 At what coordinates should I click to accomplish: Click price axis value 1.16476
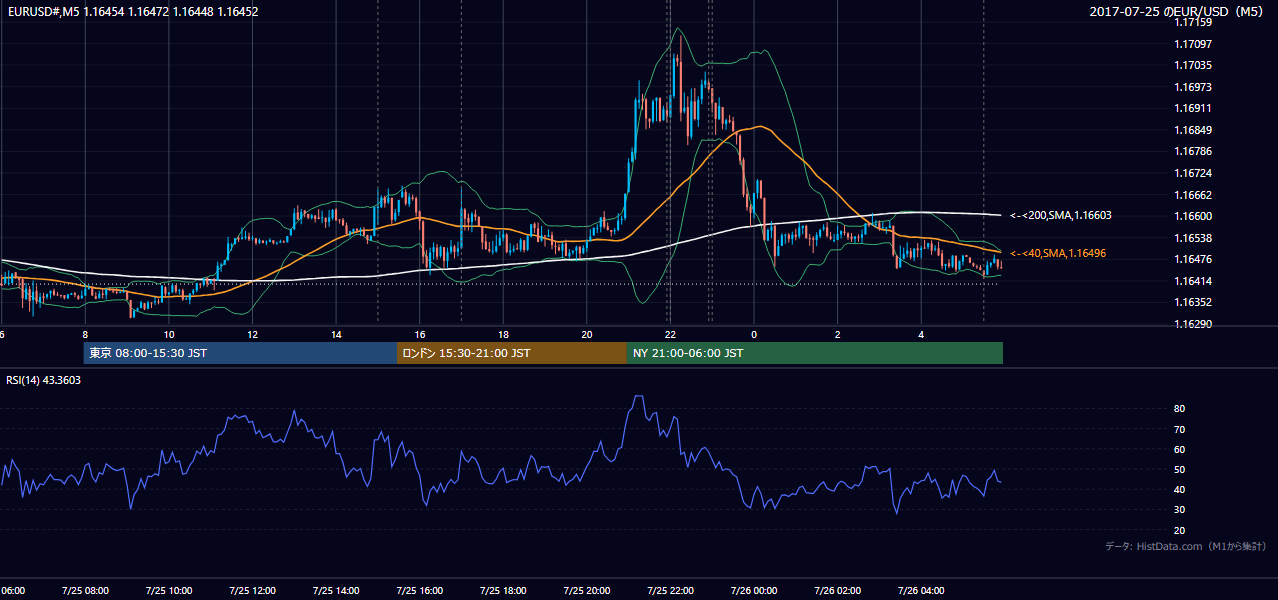(1194, 259)
